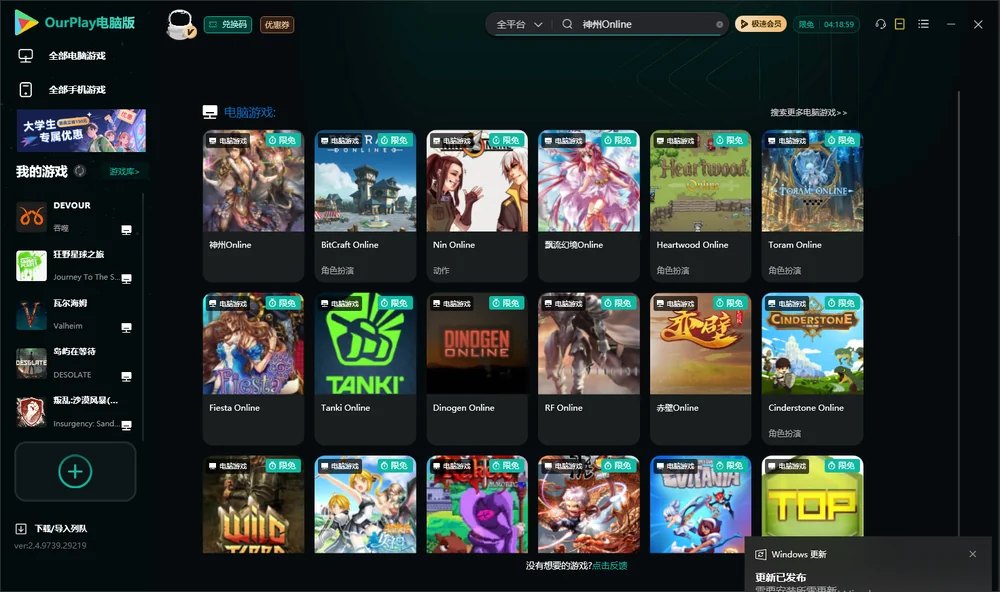The height and width of the screenshot is (592, 1000).
Task: Open the 游戏库> link
Action: coord(124,171)
